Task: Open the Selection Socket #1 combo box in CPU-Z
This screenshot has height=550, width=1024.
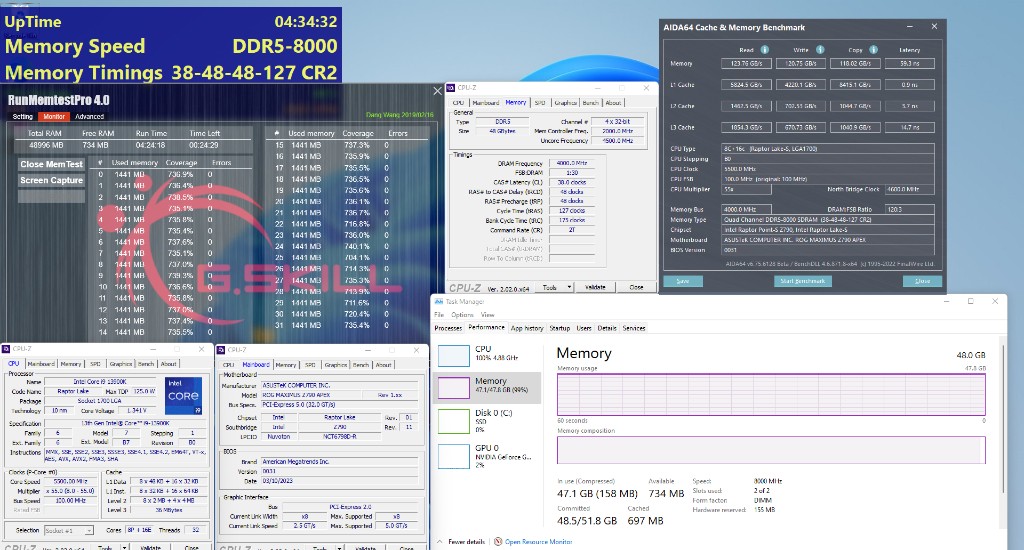Action: pyautogui.click(x=69, y=530)
